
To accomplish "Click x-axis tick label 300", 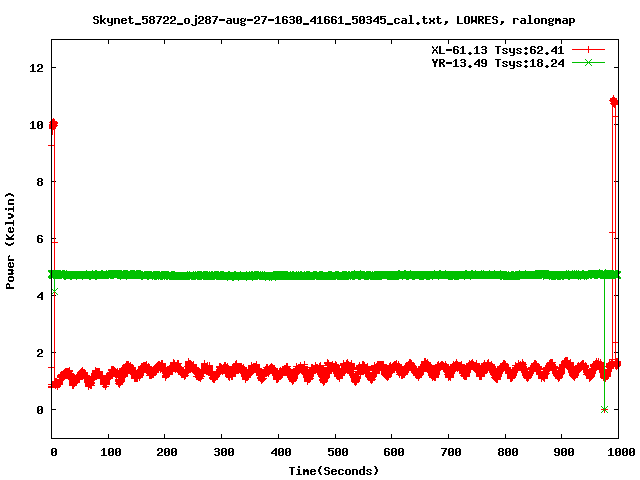I will click(x=224, y=452).
